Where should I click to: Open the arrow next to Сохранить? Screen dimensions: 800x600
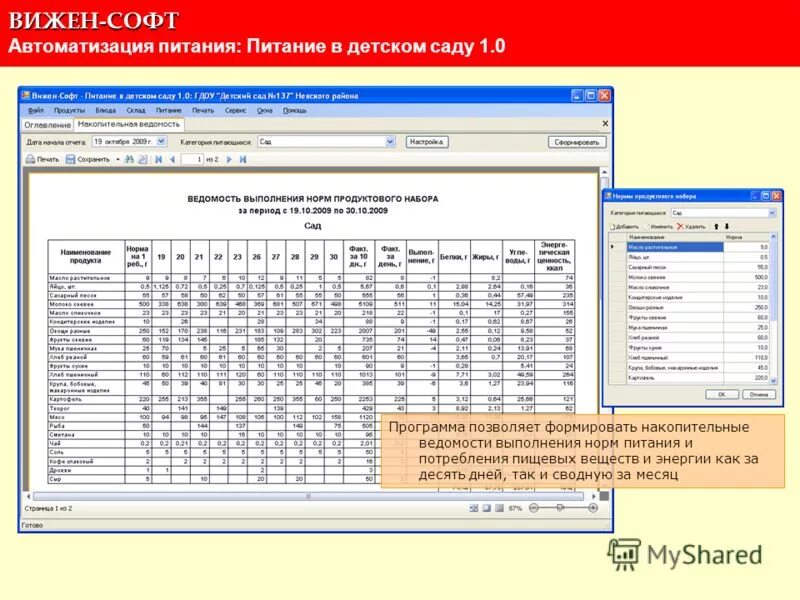118,160
